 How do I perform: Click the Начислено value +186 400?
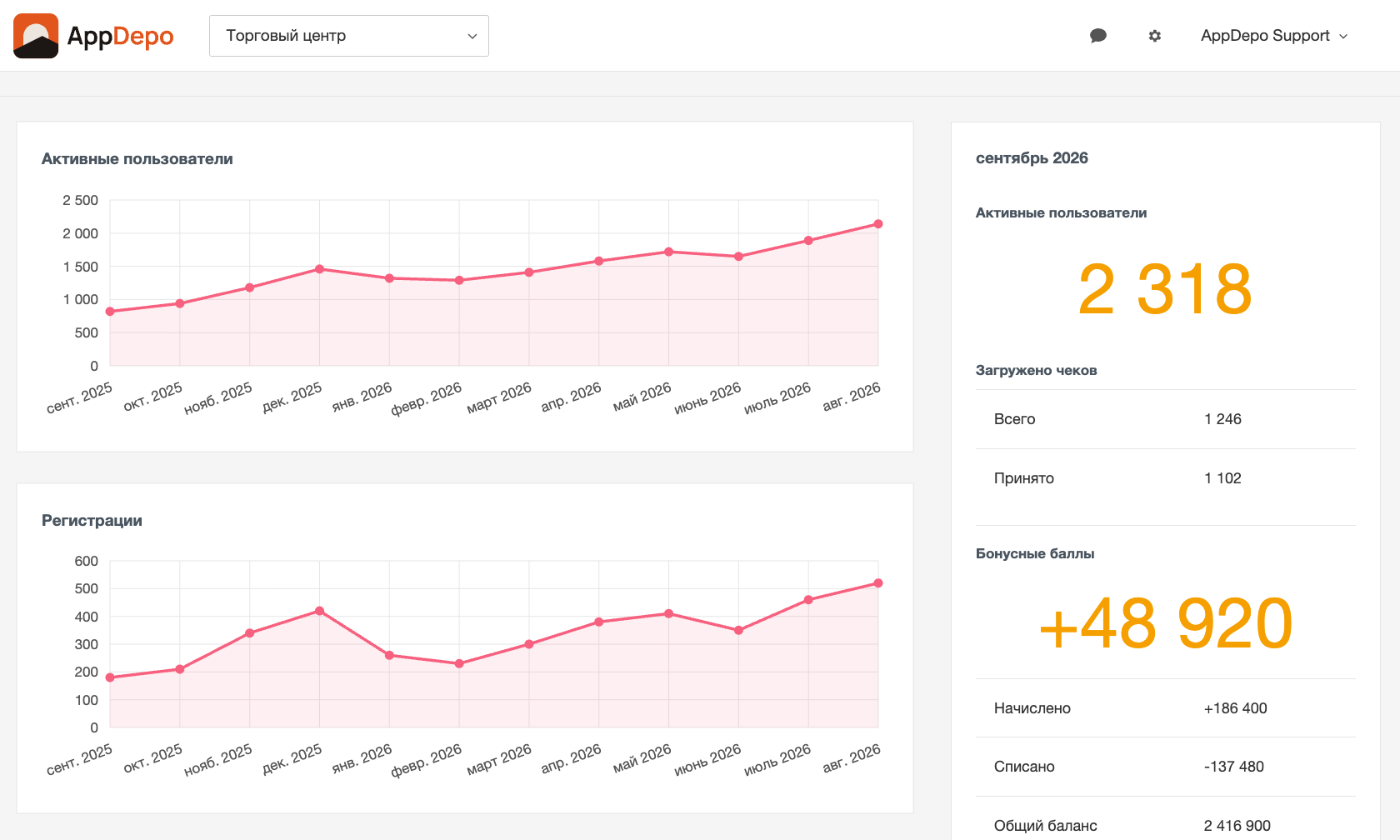(1235, 708)
